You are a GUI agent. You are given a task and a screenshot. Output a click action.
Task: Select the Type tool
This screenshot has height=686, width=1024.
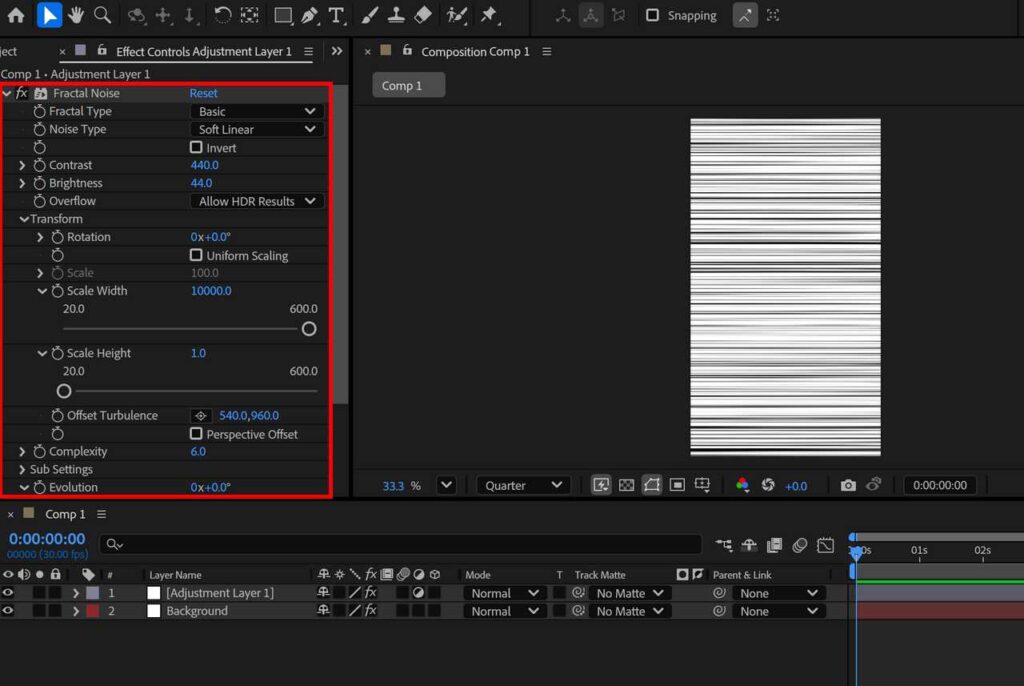coord(336,15)
